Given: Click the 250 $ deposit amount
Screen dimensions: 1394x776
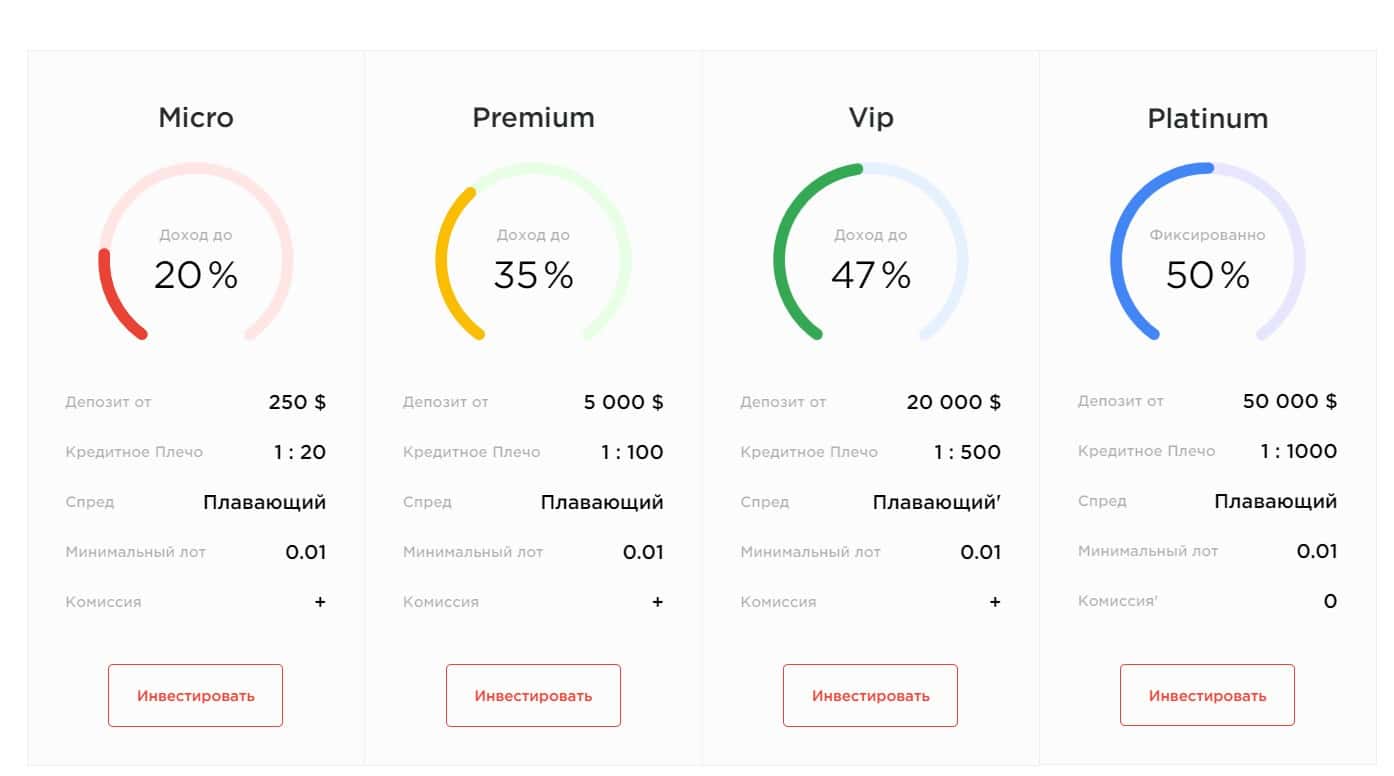Looking at the screenshot, I should pyautogui.click(x=297, y=403).
